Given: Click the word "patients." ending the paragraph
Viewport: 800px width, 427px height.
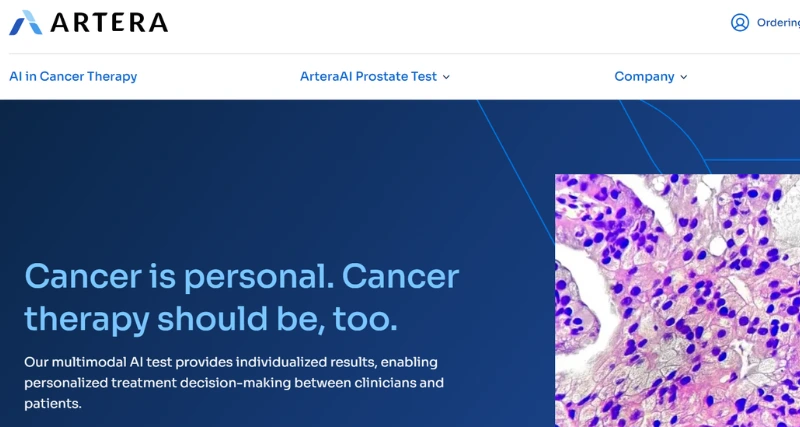Looking at the screenshot, I should pos(52,404).
